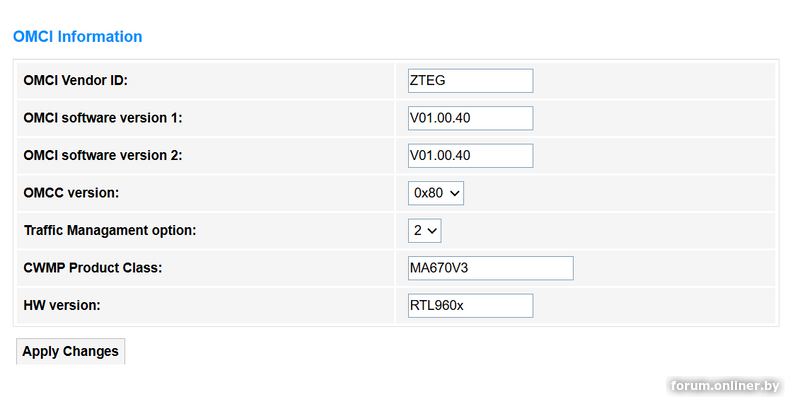Click the 'OMCI Vendor ID:' label
Screen dimensions: 800x407
pyautogui.click(x=75, y=81)
